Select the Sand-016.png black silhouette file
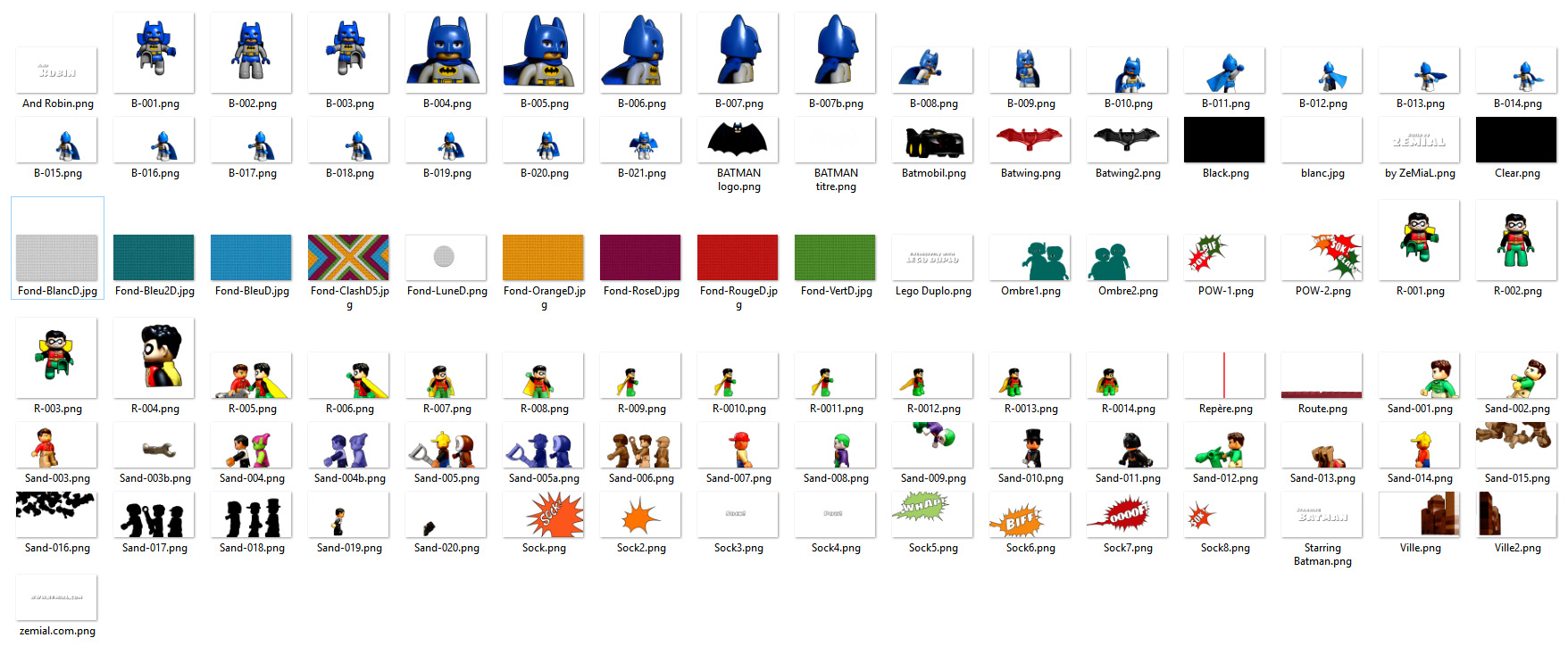 pos(57,515)
